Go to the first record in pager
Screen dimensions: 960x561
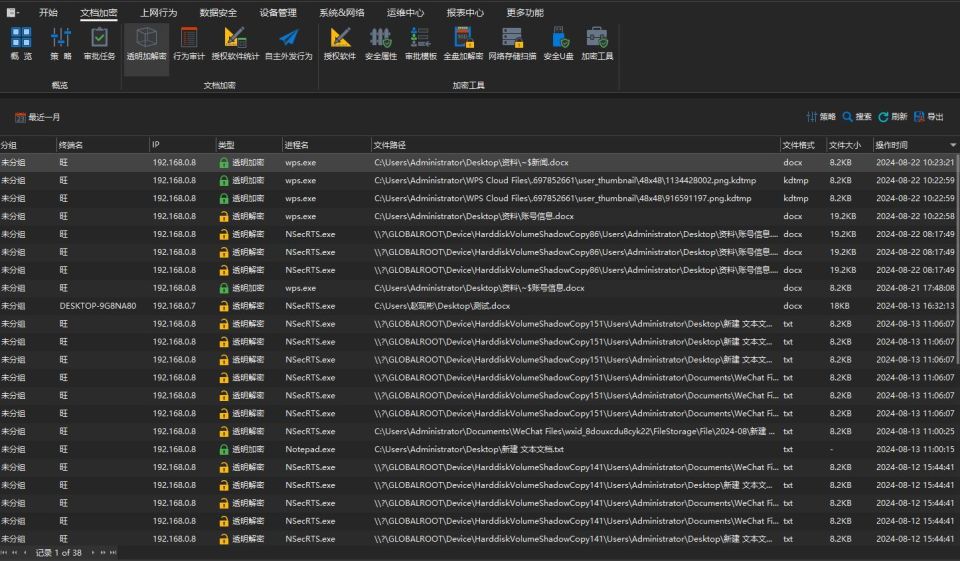click(x=6, y=552)
